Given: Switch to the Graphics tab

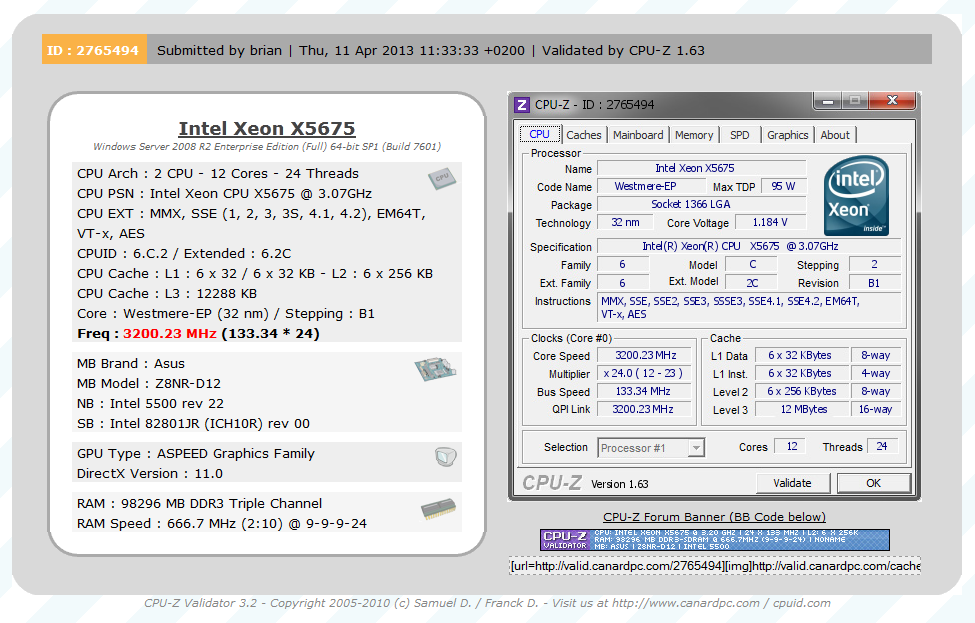Looking at the screenshot, I should click(x=787, y=135).
